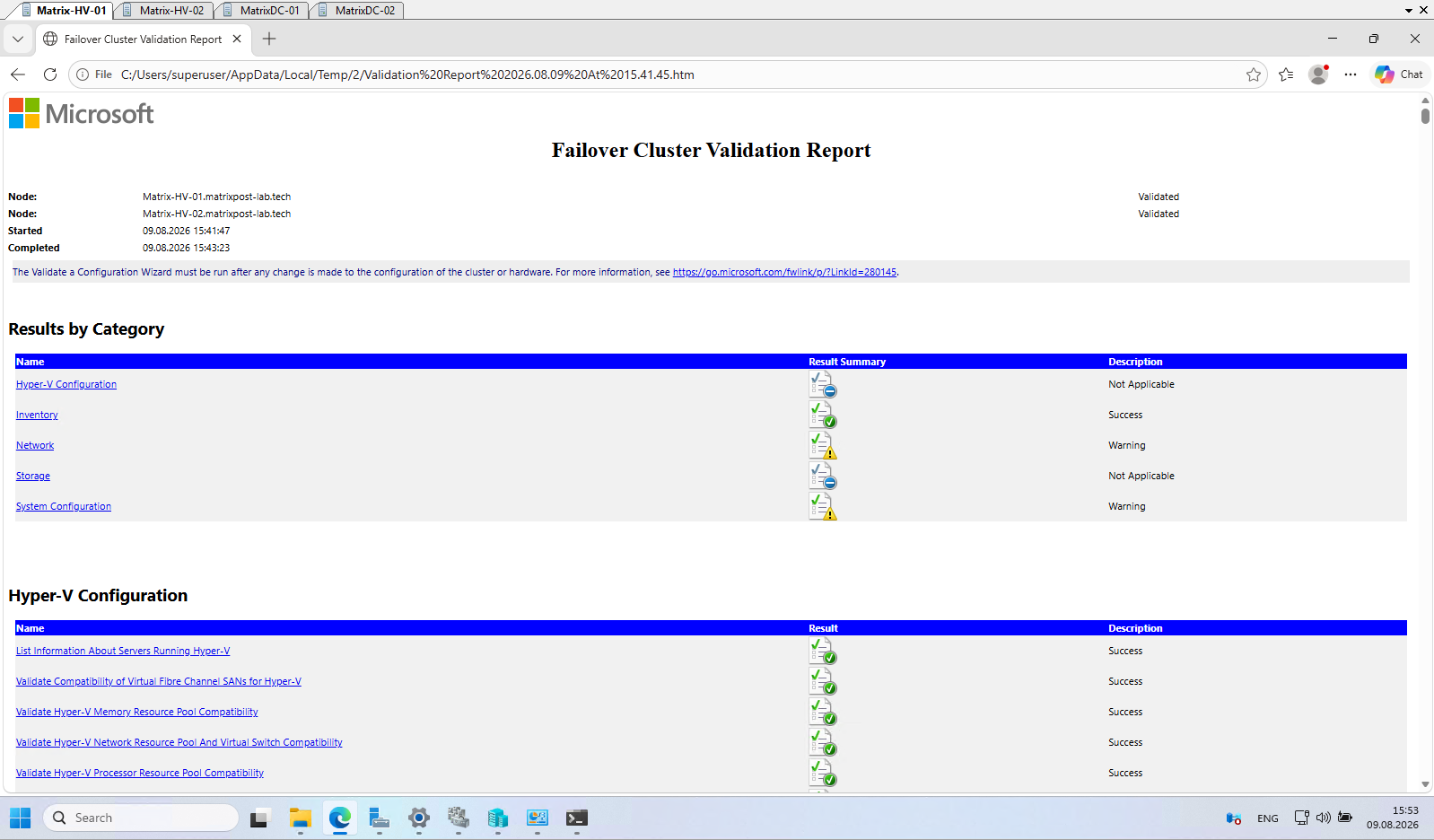Image resolution: width=1434 pixels, height=840 pixels.
Task: Add this page to favorites star
Action: click(x=1254, y=74)
